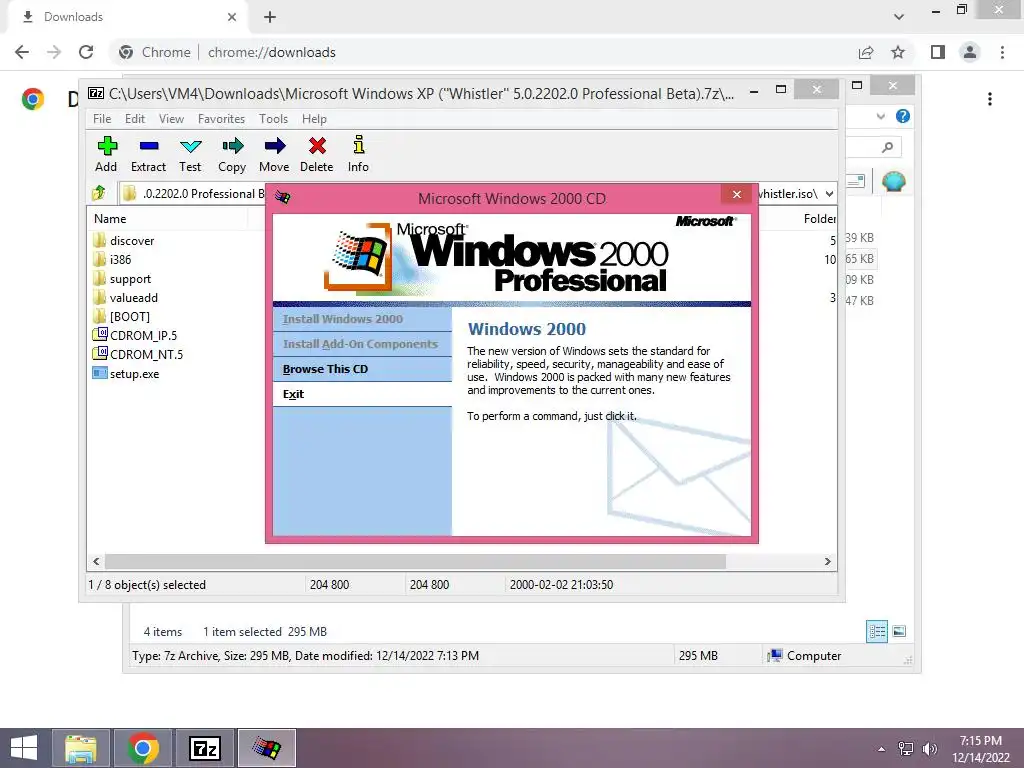
Task: Sort by the Name column header
Action: (x=167, y=219)
